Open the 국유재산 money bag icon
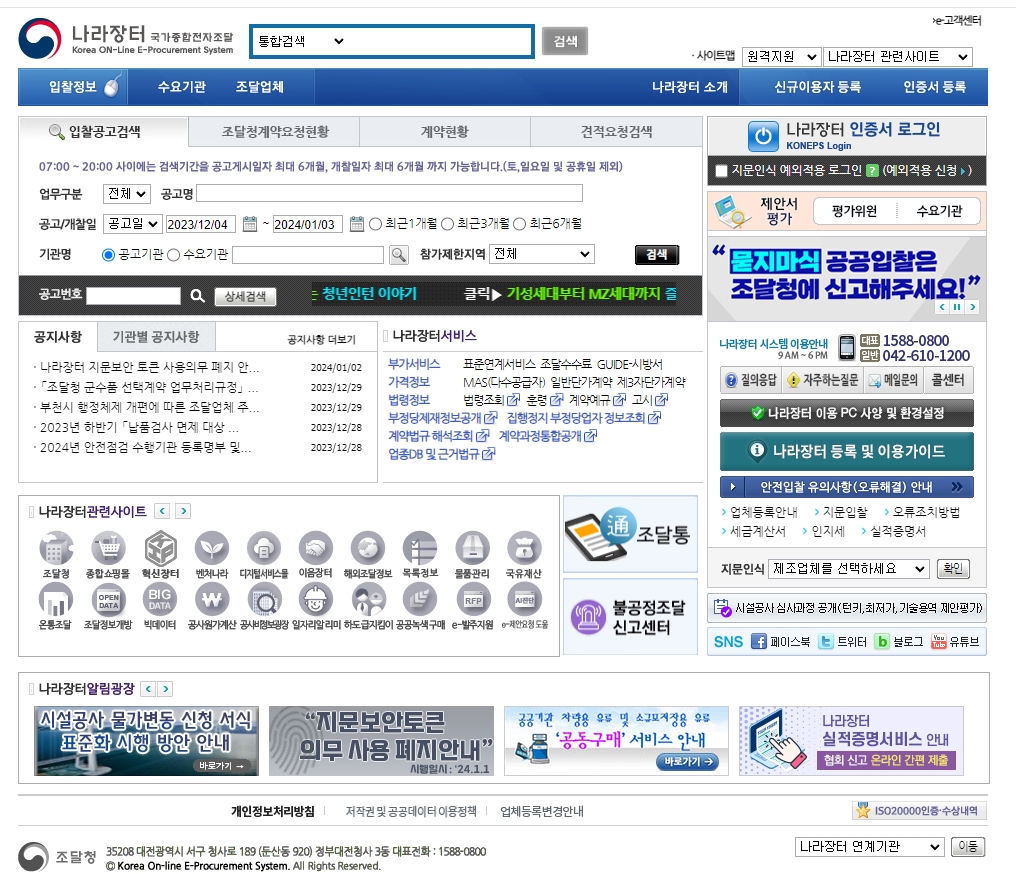 [x=524, y=548]
